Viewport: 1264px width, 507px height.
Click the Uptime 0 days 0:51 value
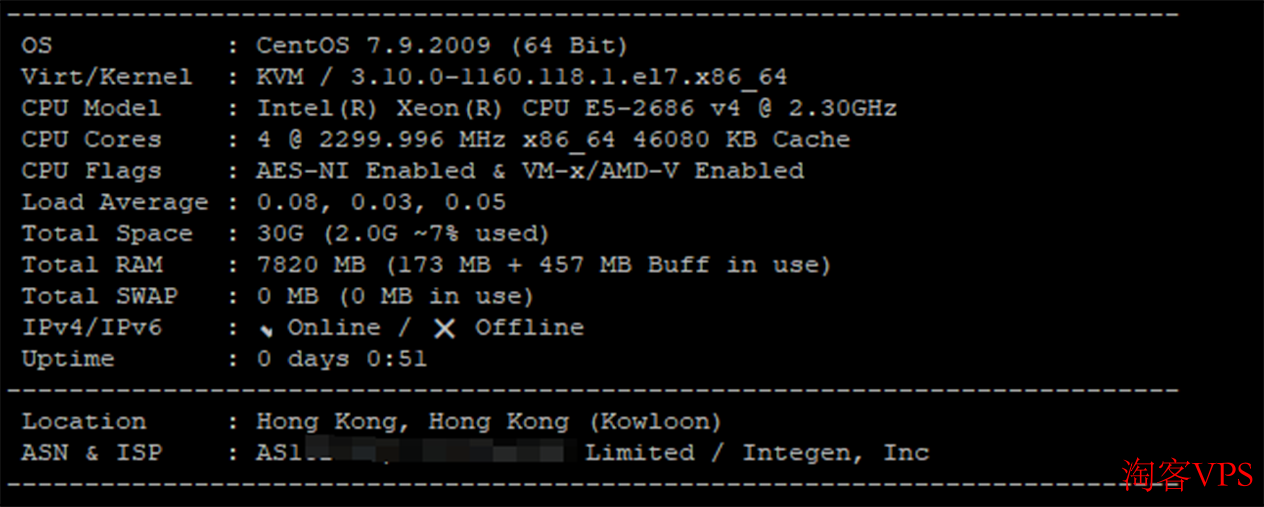tap(342, 359)
